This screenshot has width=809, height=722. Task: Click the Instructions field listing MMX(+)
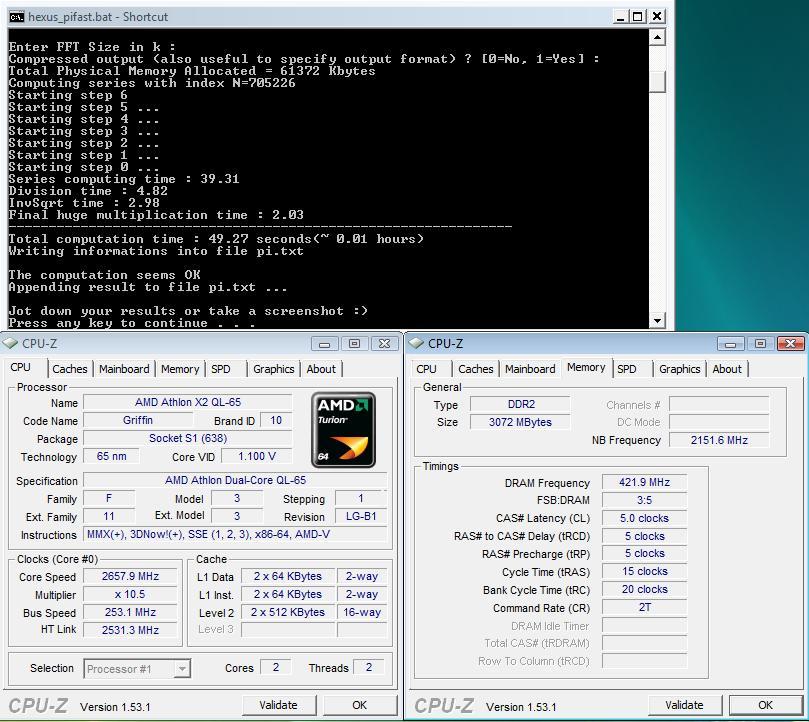[x=235, y=534]
